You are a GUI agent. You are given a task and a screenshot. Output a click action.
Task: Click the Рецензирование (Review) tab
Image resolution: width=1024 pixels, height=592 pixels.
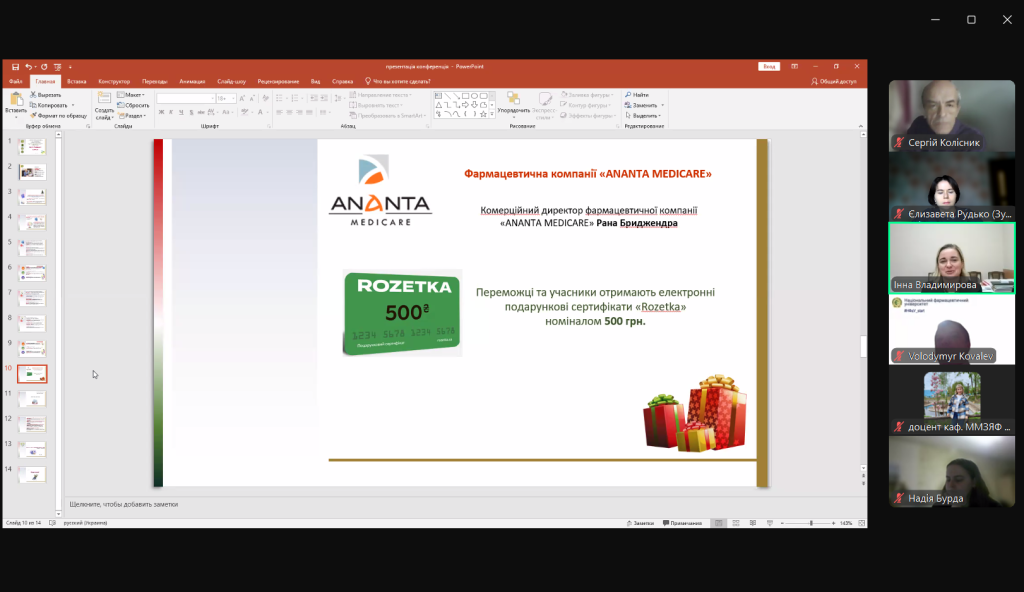278,82
